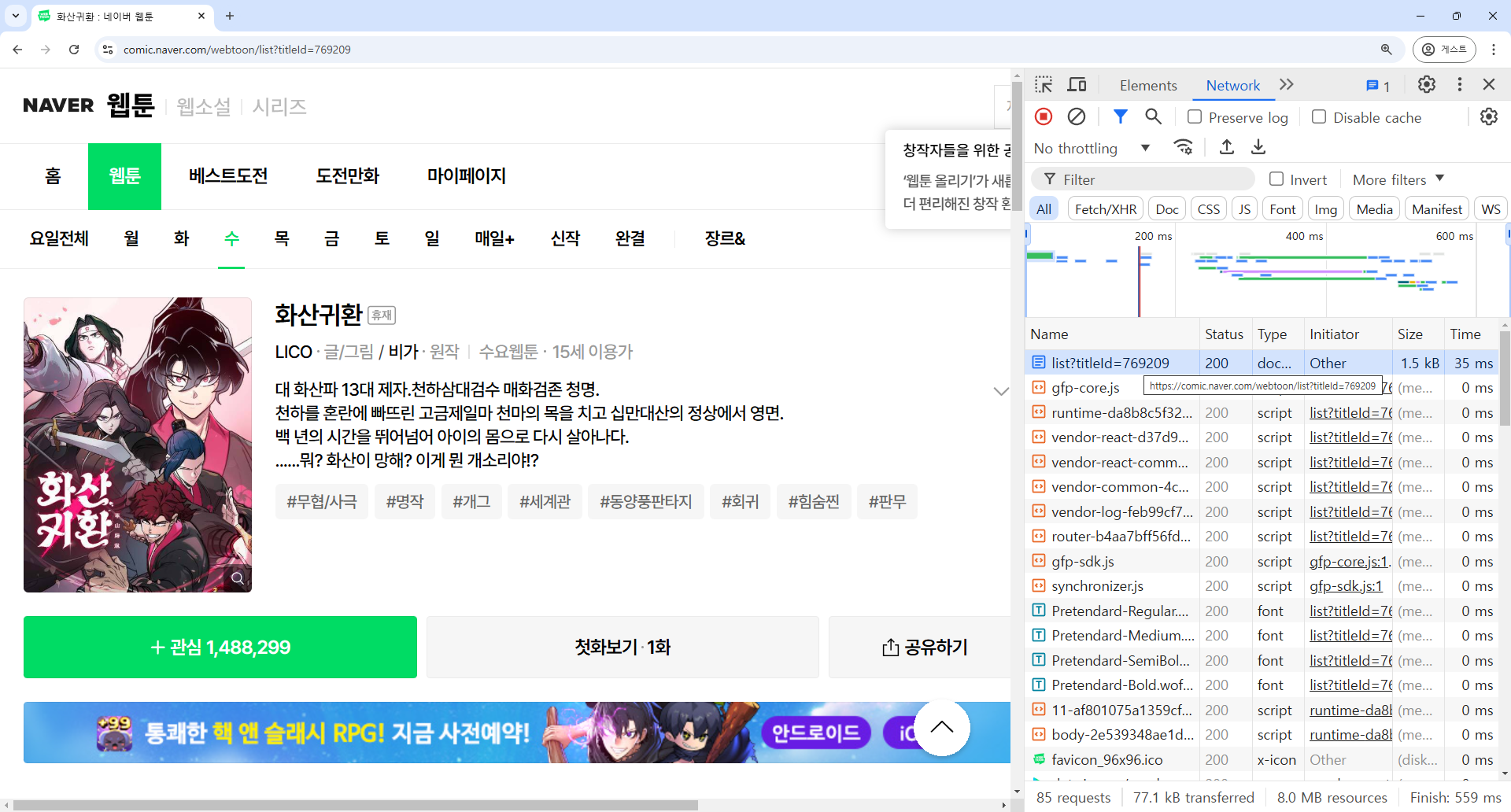Viewport: 1511px width, 812px height.
Task: Select the list?titleId=769209 request row
Action: [x=1262, y=363]
